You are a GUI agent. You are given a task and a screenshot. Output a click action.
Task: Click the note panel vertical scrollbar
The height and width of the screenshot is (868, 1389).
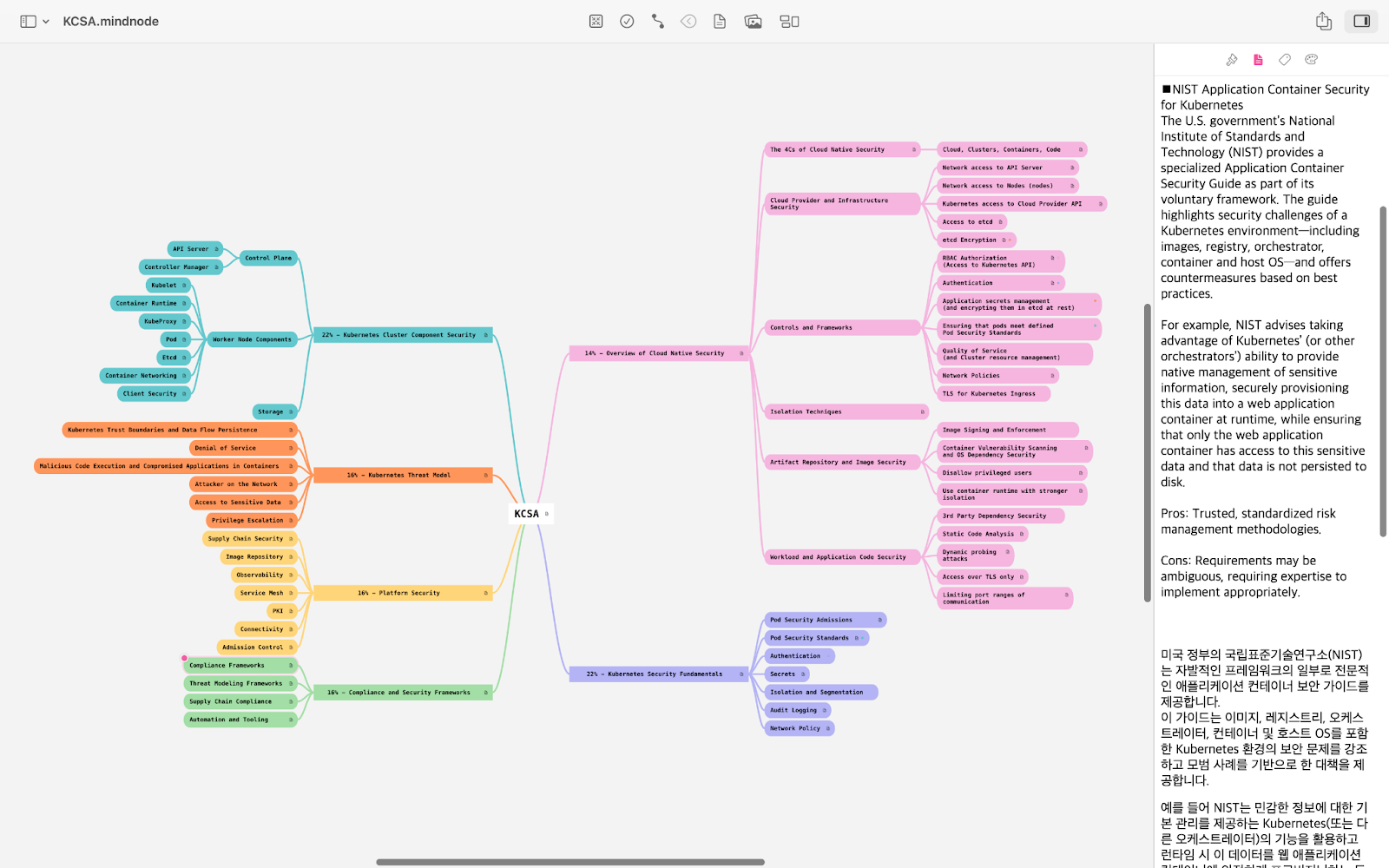tap(1383, 372)
